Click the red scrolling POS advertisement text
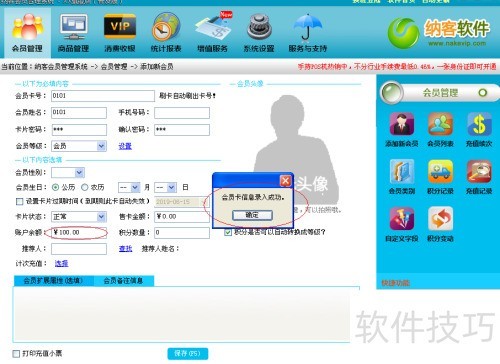The width and height of the screenshot is (500, 364). pyautogui.click(x=397, y=67)
